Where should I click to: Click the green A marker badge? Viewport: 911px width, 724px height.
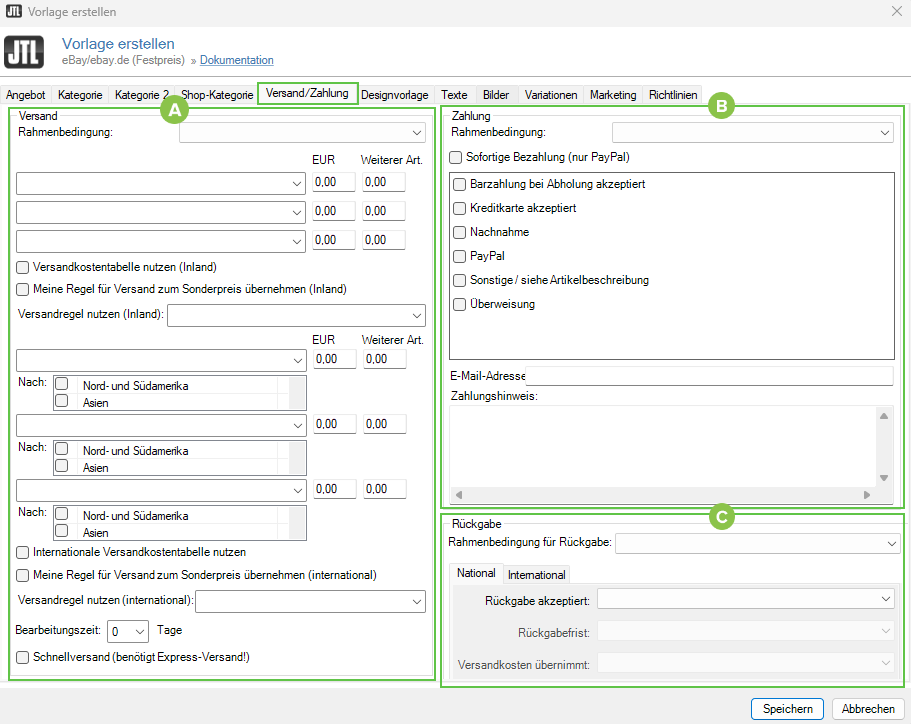(x=175, y=110)
